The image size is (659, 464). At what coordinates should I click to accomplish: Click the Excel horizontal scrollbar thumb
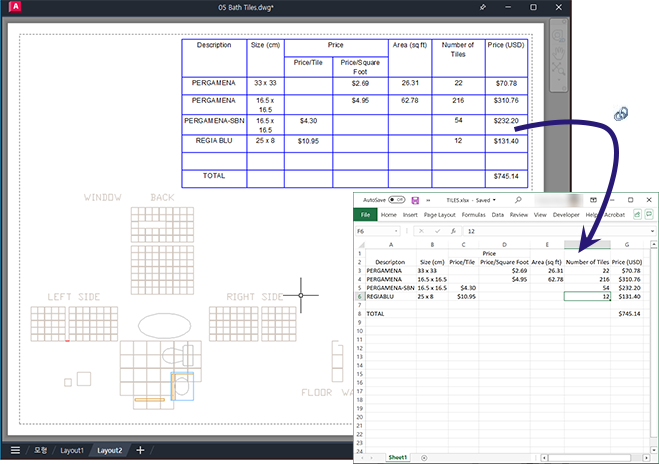coord(590,458)
